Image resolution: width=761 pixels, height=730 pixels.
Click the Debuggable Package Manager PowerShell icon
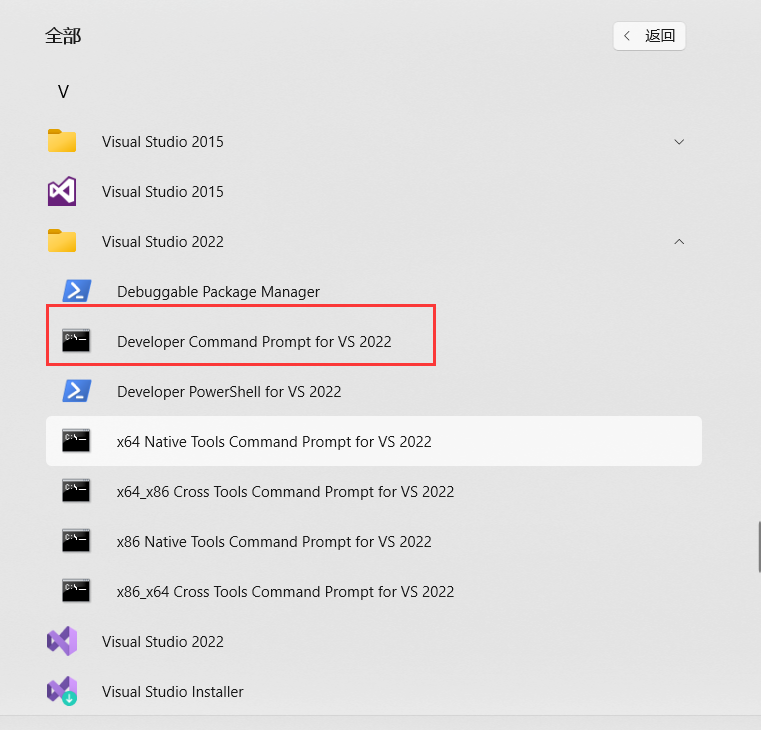77,291
